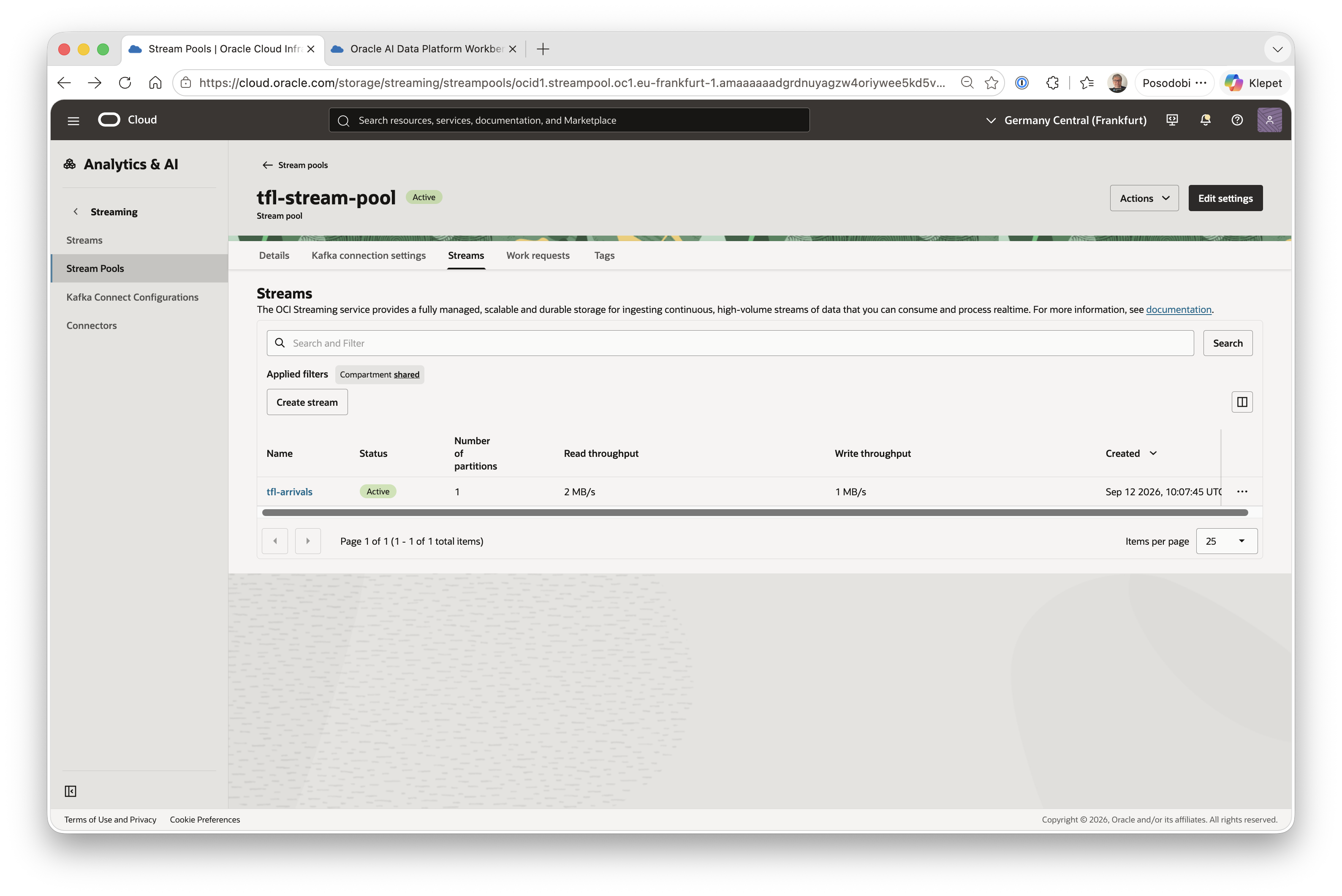Switch to Oracle AI Data Platform browser tab
1342x896 pixels.
[425, 49]
